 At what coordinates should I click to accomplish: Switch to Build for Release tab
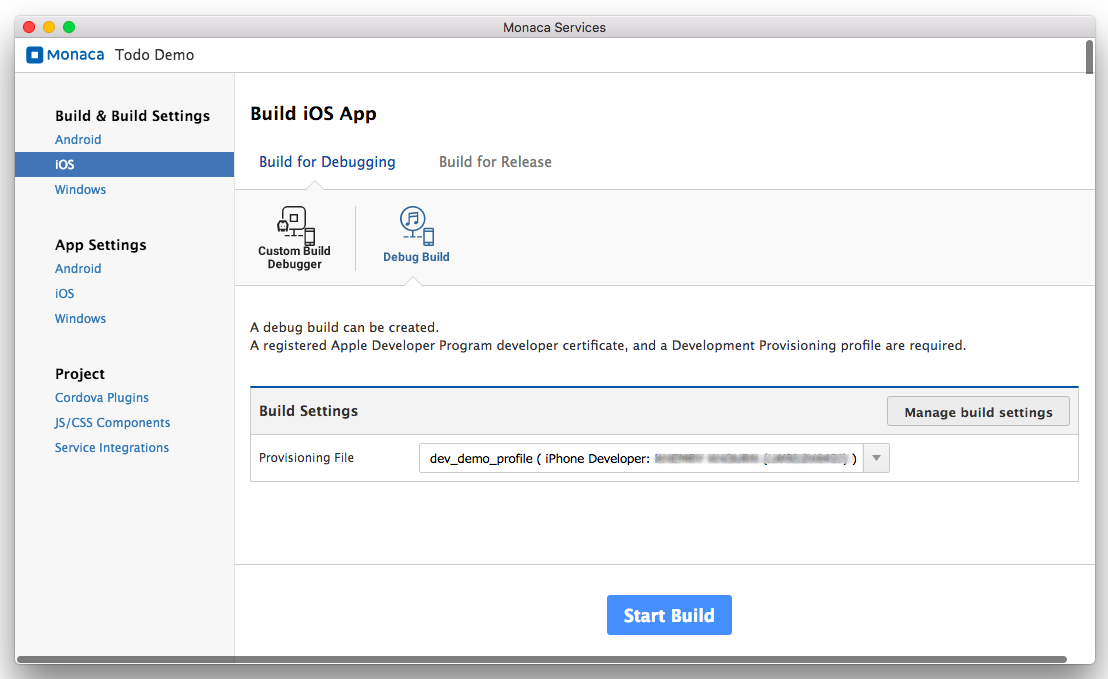[495, 162]
